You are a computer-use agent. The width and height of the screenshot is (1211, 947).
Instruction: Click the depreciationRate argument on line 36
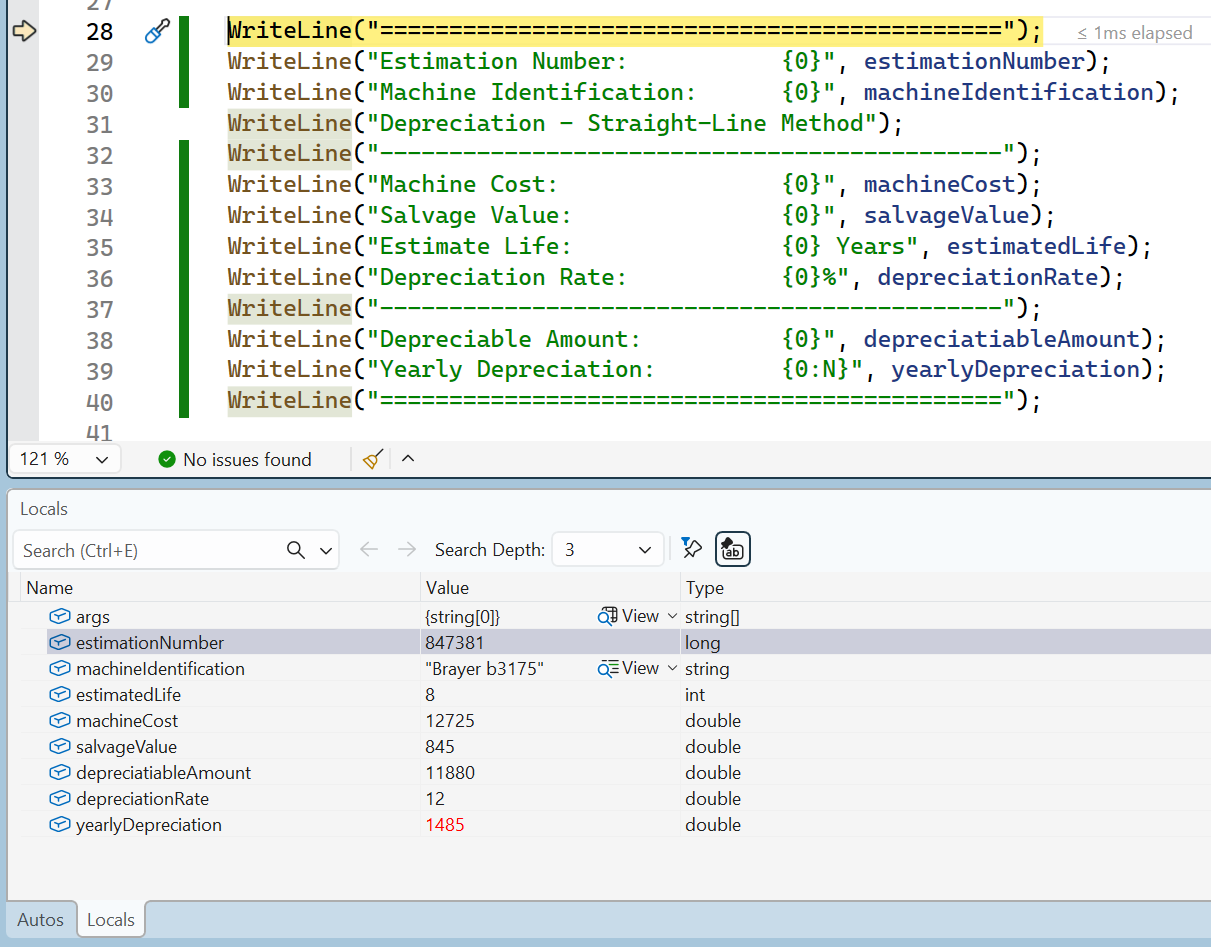pos(988,277)
